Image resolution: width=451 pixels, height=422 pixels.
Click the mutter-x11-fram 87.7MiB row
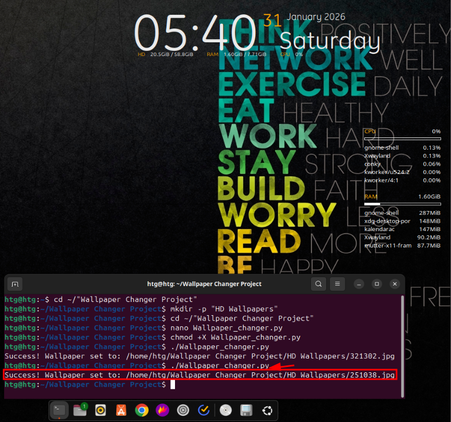pos(402,246)
